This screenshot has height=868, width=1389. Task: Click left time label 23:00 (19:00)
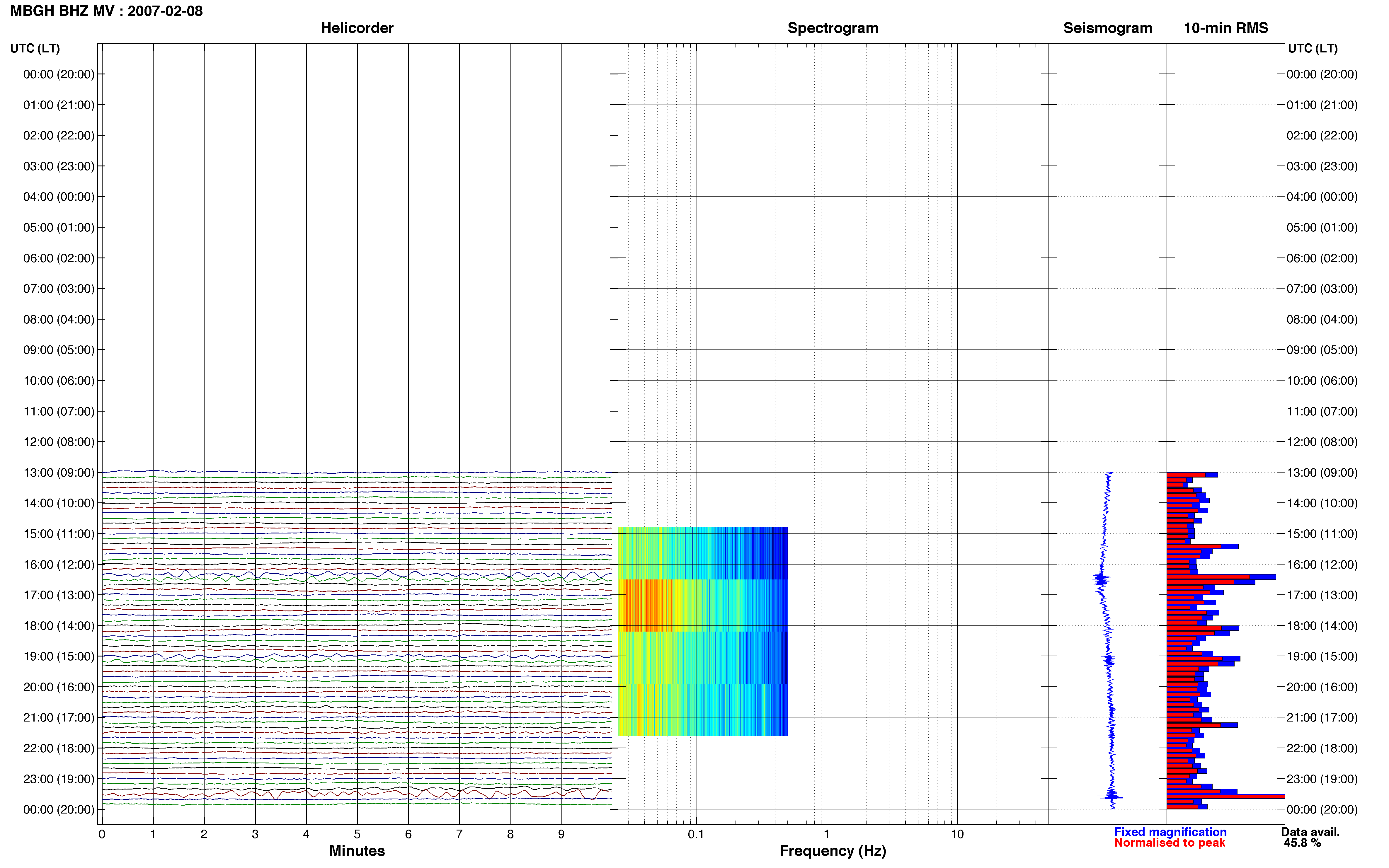(59, 779)
